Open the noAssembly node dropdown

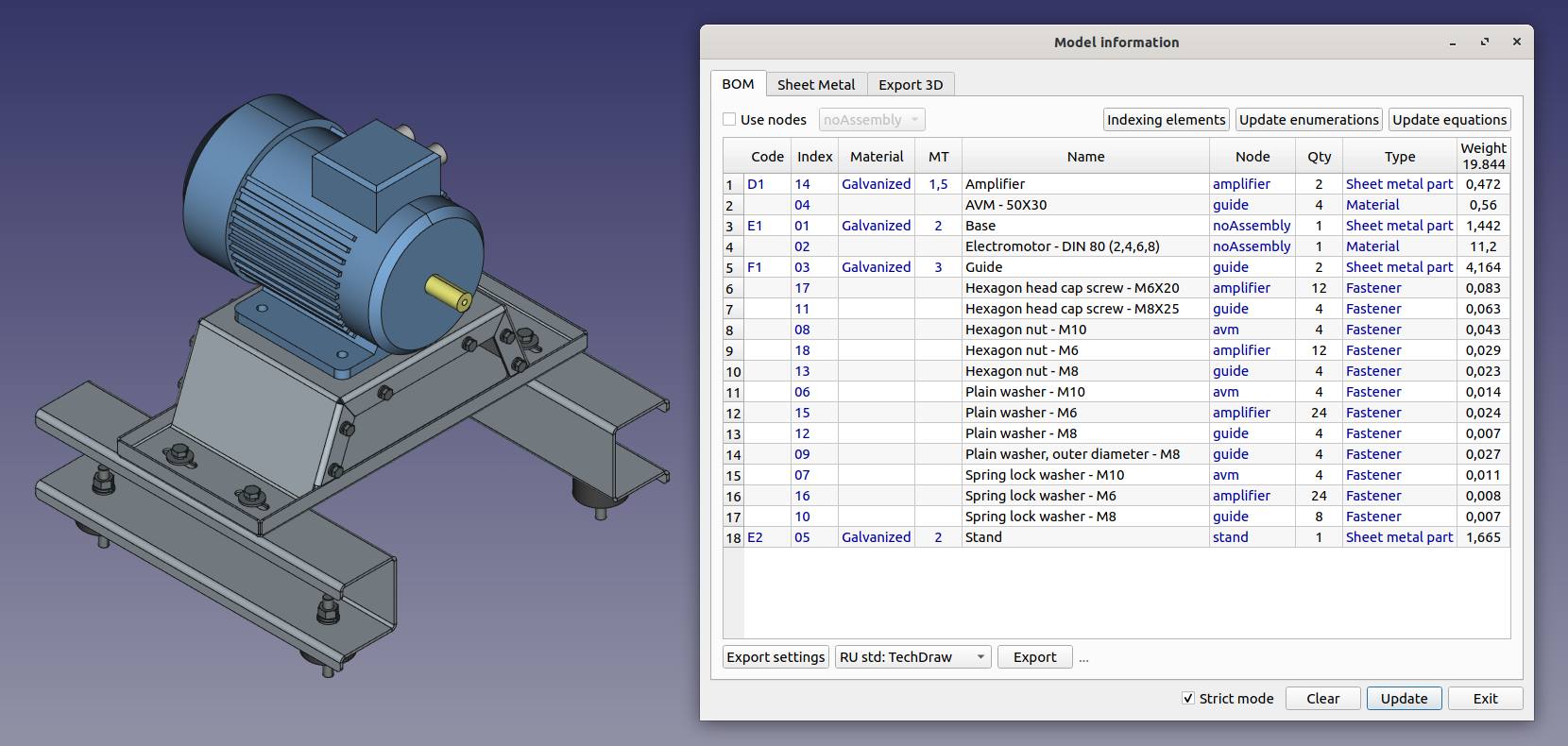point(871,120)
